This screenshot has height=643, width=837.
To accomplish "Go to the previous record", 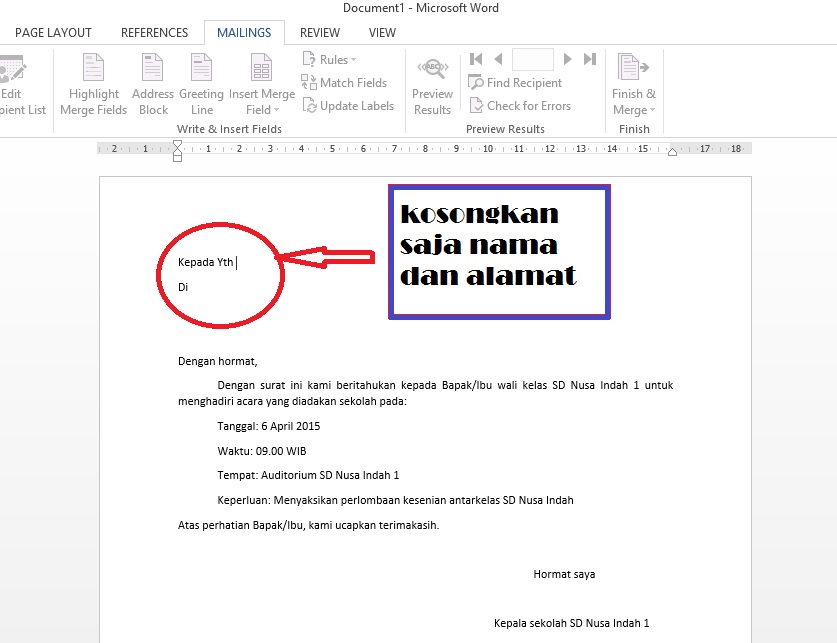I will point(498,59).
